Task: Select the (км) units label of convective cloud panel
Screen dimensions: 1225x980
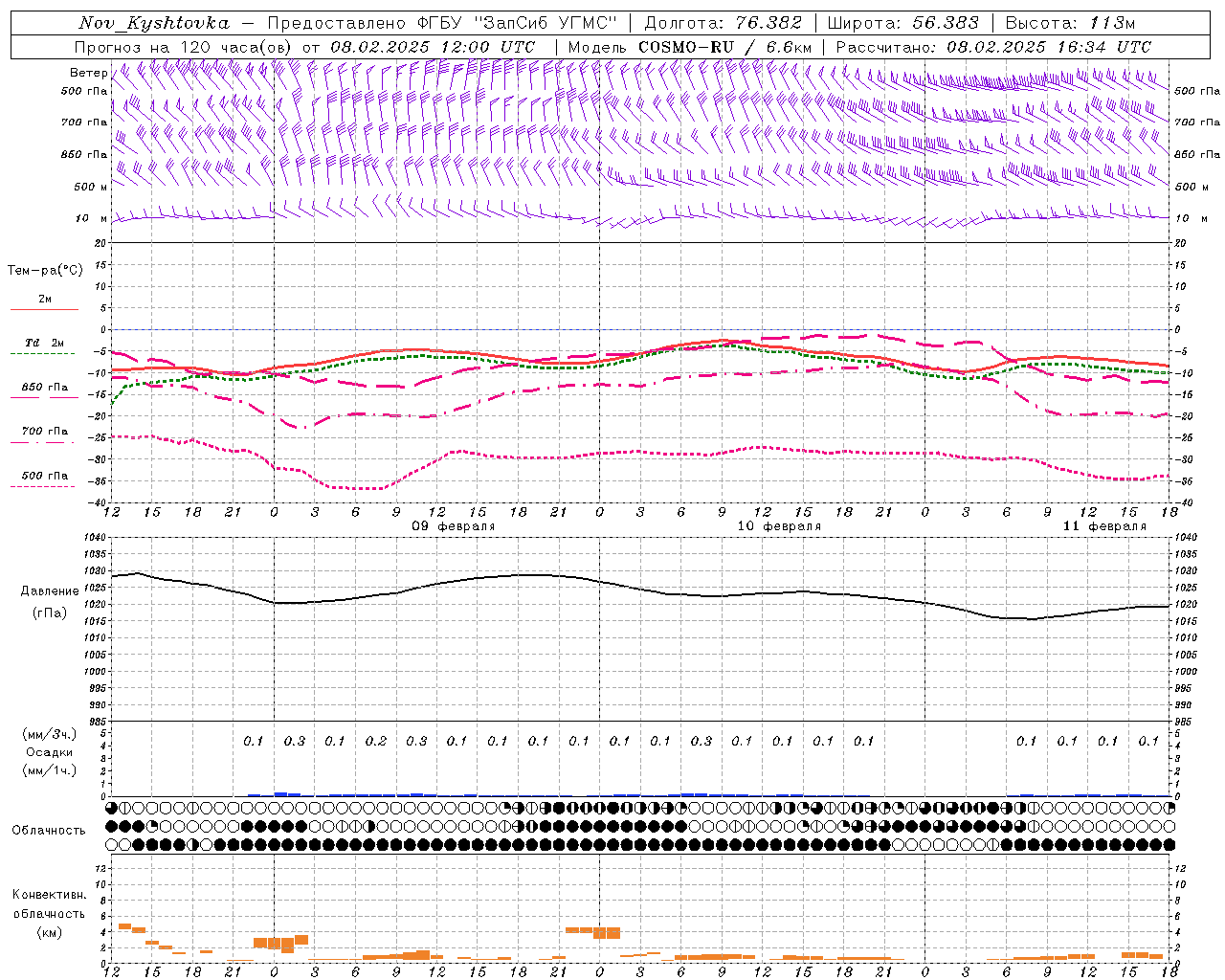Action: [x=49, y=932]
